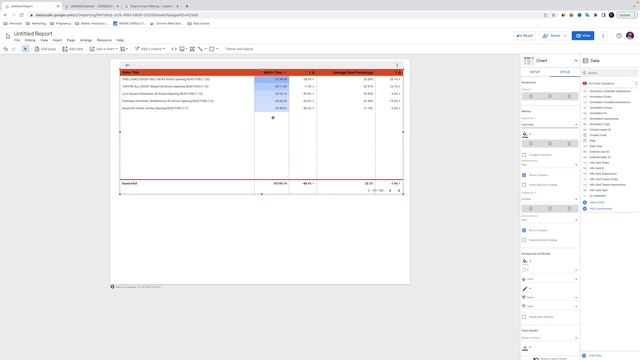Click the Date Time field in Data panel

pyautogui.click(x=596, y=146)
